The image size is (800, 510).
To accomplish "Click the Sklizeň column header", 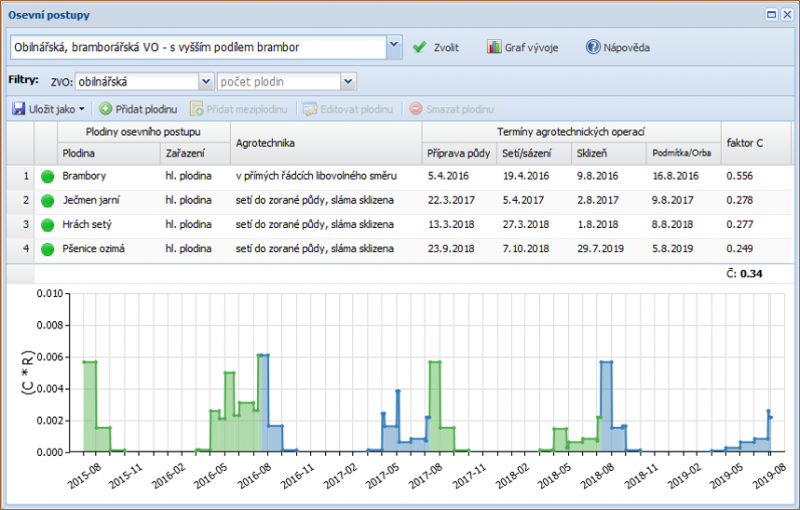I will (x=591, y=154).
